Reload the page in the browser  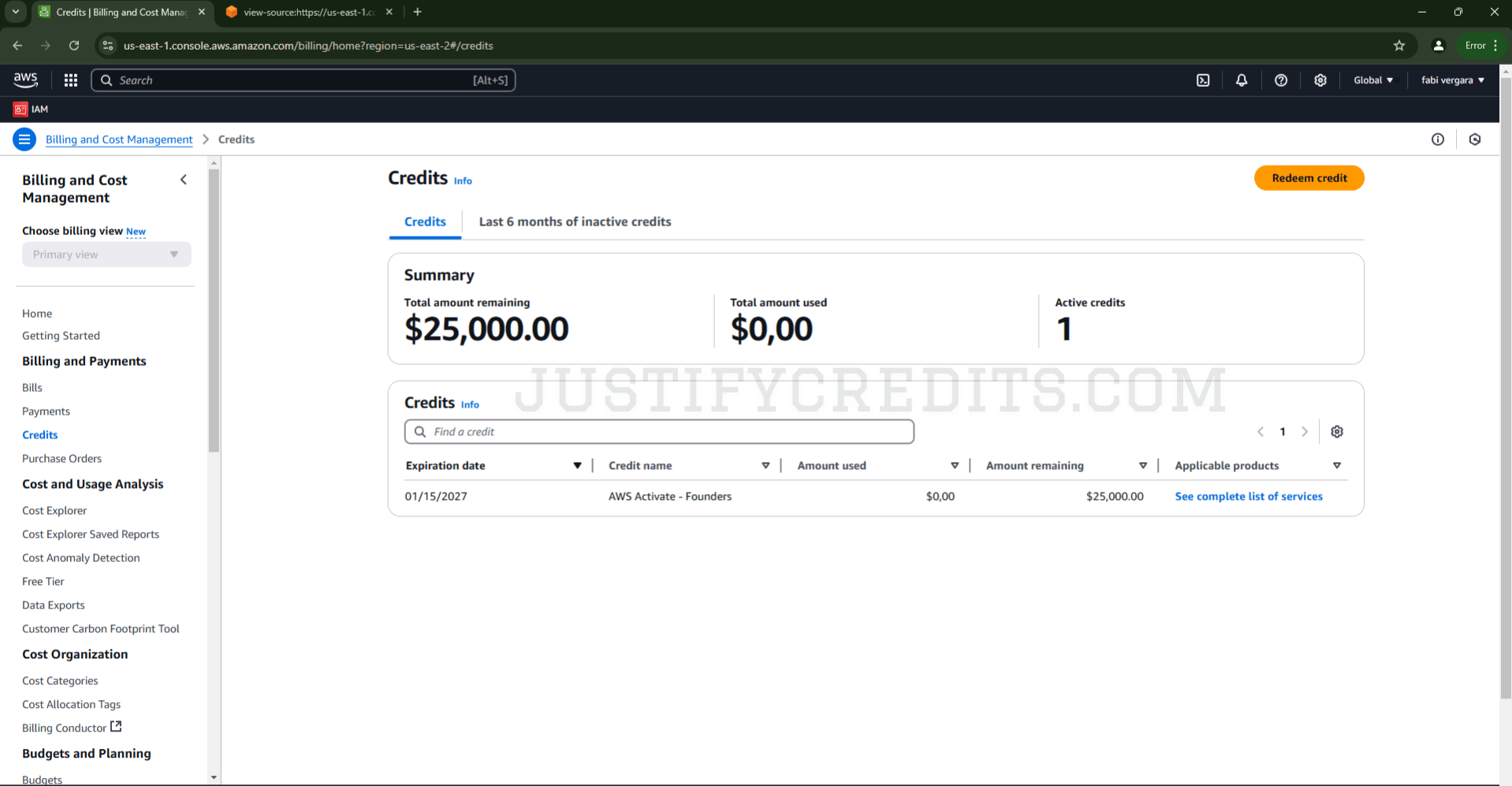(74, 46)
